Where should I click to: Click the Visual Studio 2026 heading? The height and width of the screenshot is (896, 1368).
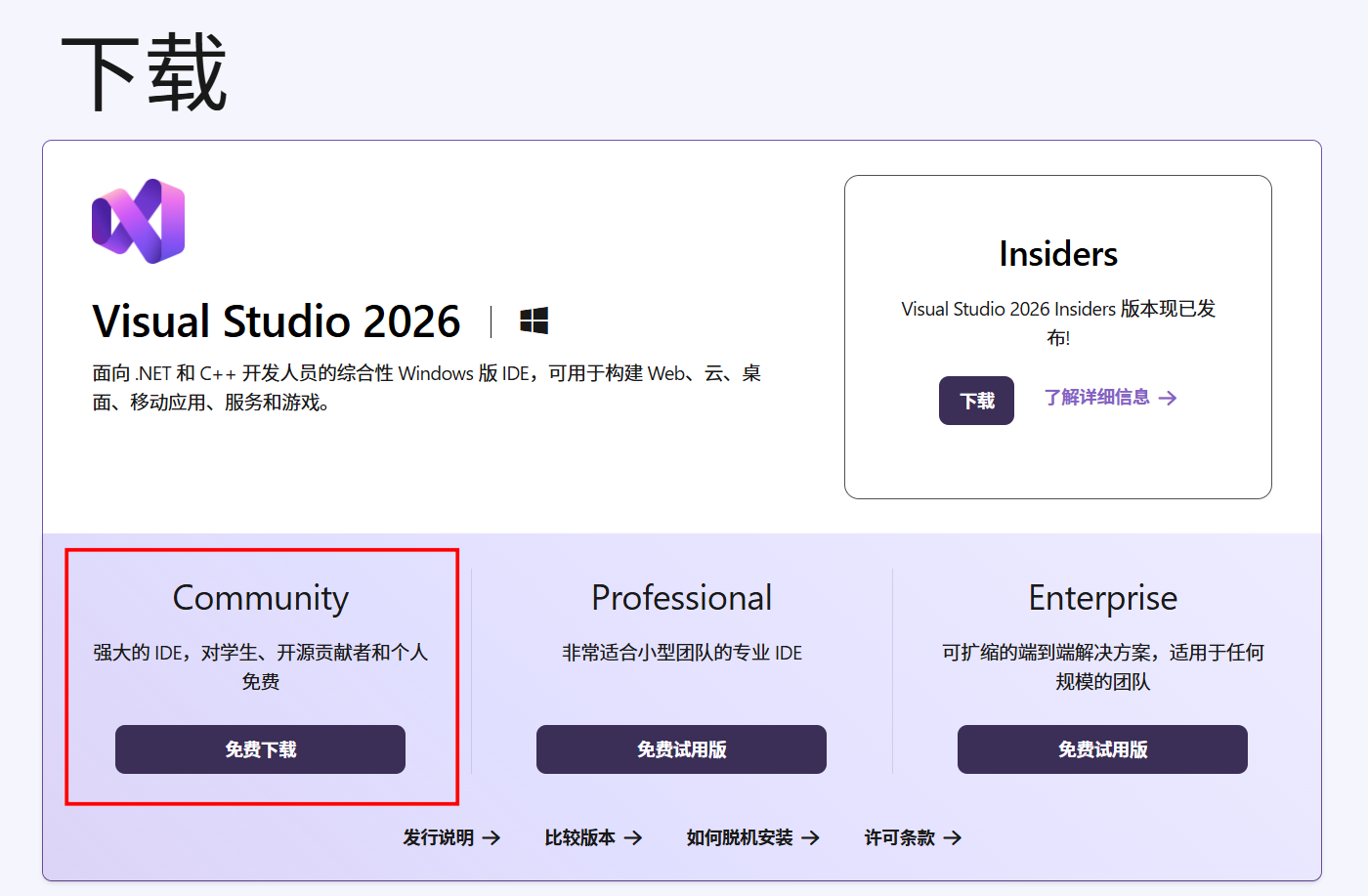coord(277,321)
